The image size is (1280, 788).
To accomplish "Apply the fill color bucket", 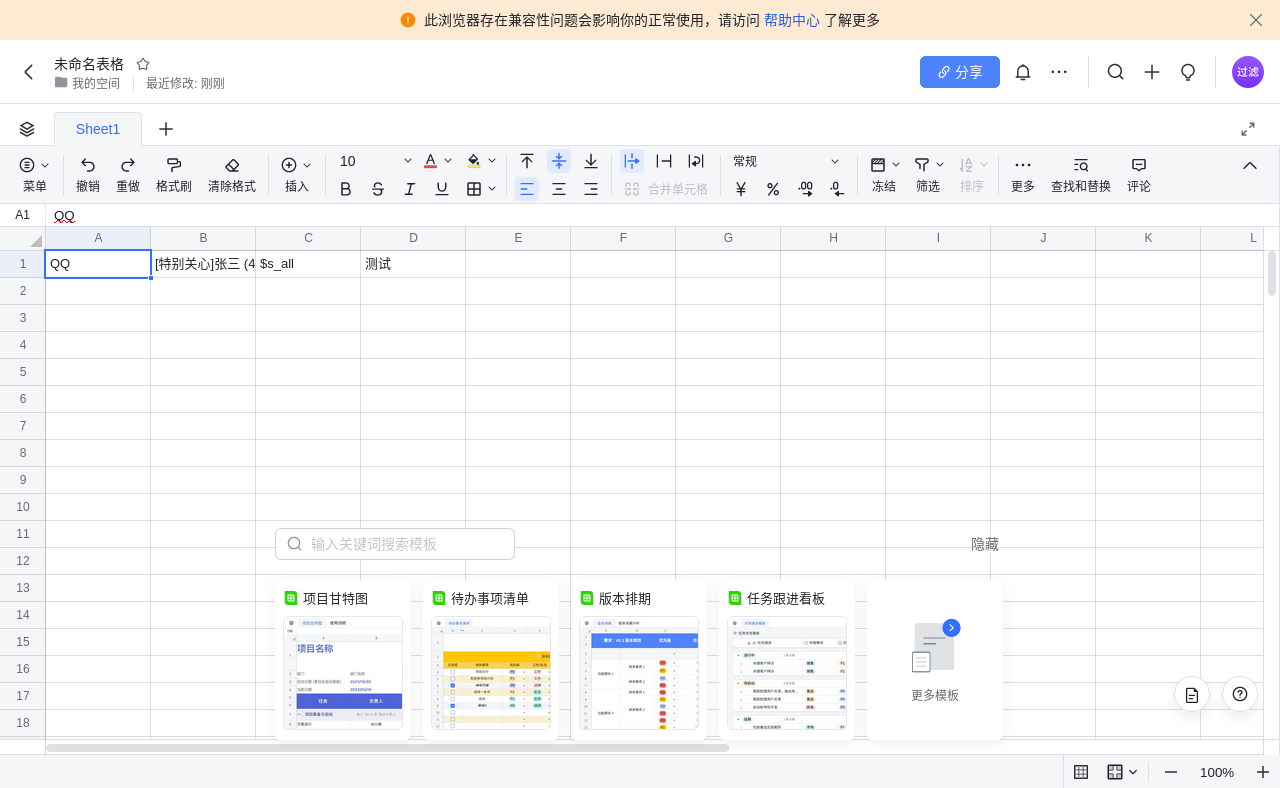I will [x=474, y=161].
